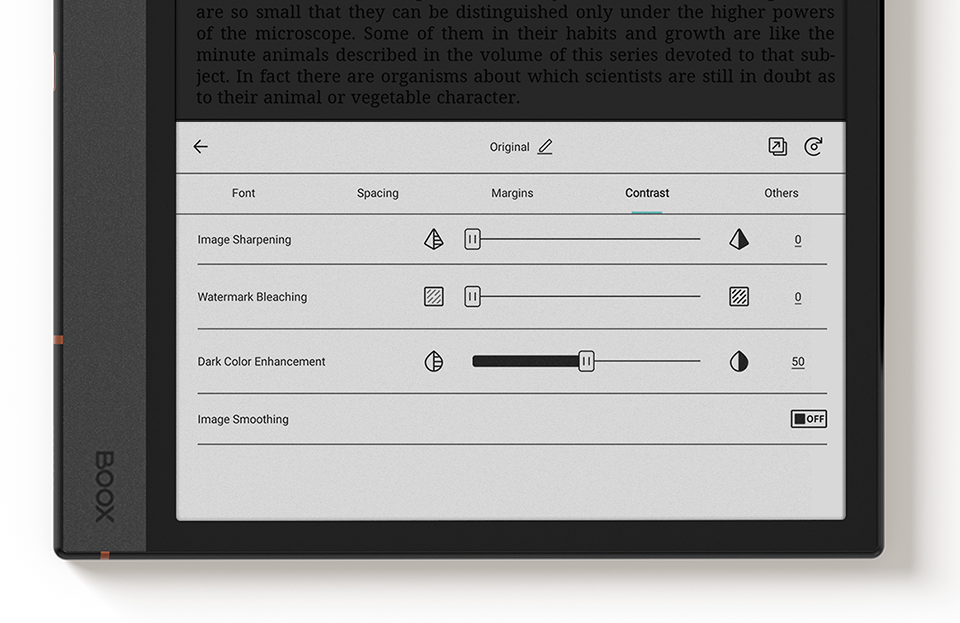Image resolution: width=960 pixels, height=623 pixels.
Task: Toggle Image Smoothing on
Action: pyautogui.click(x=808, y=419)
